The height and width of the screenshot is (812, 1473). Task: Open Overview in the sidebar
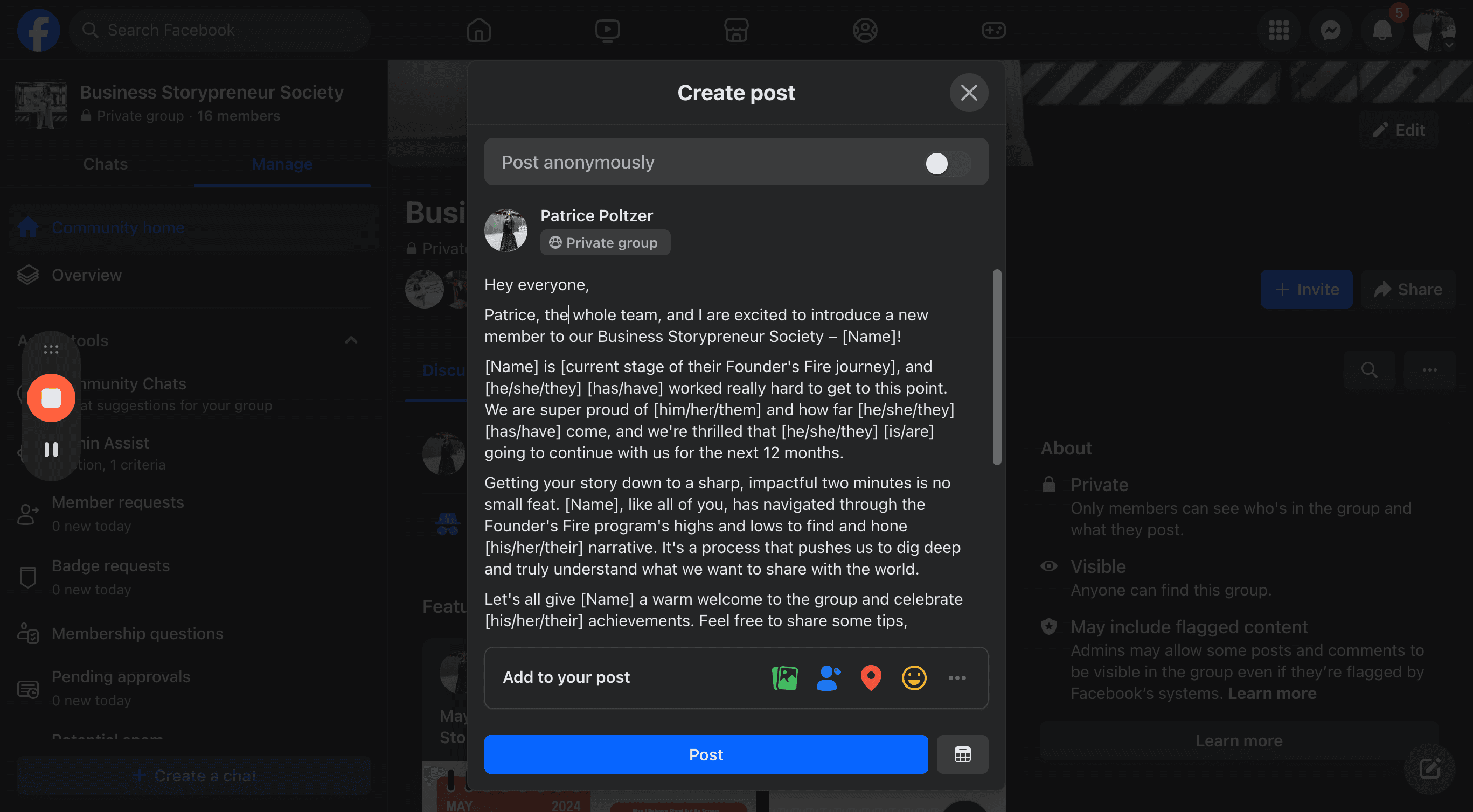pyautogui.click(x=194, y=275)
